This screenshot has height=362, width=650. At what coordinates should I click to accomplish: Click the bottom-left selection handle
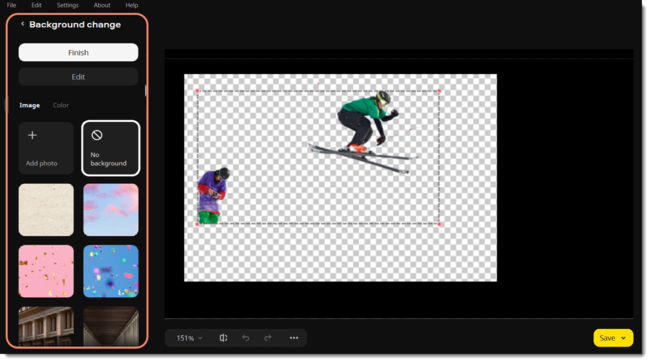tap(197, 224)
